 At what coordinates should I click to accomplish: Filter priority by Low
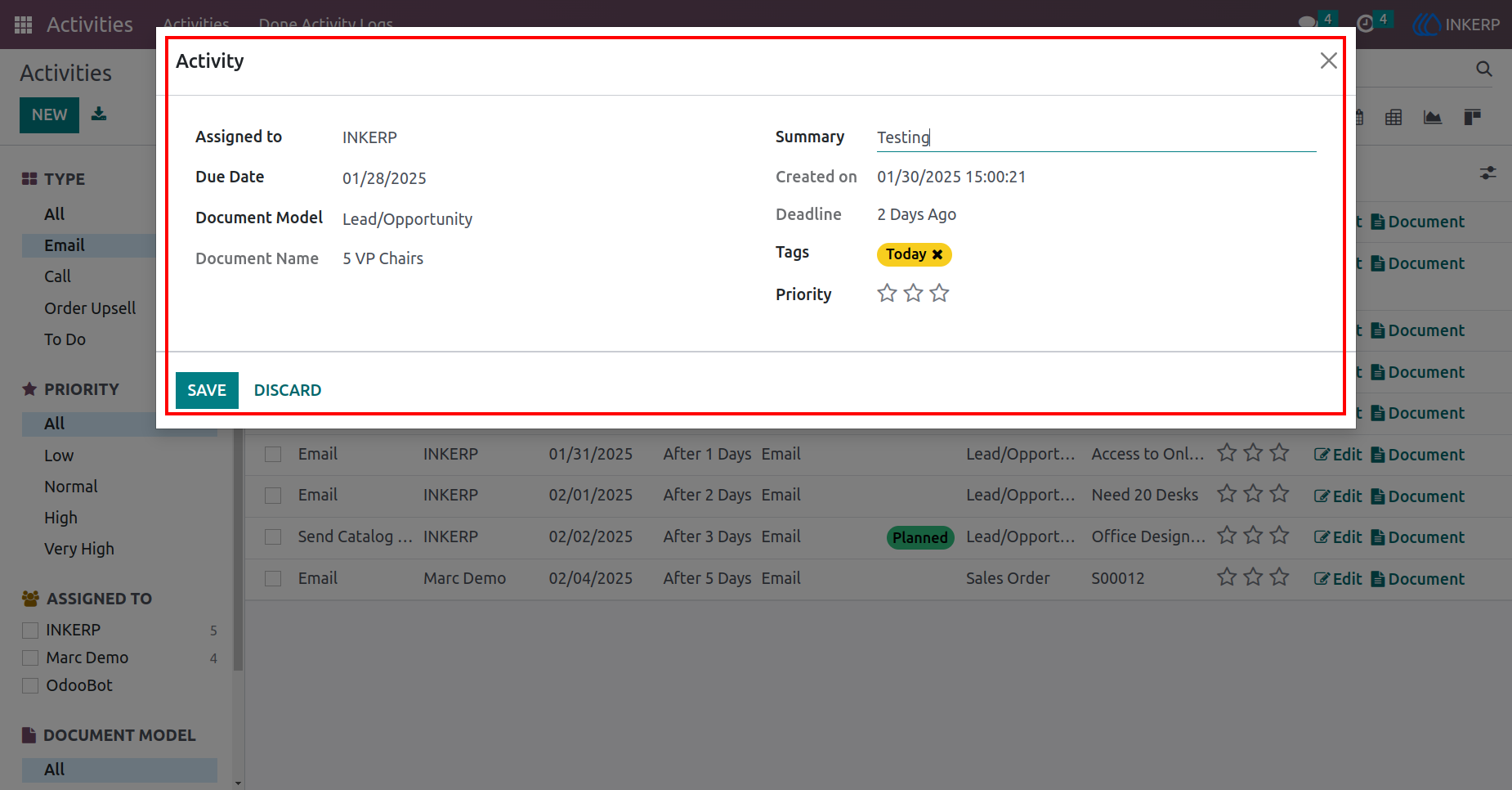[59, 456]
